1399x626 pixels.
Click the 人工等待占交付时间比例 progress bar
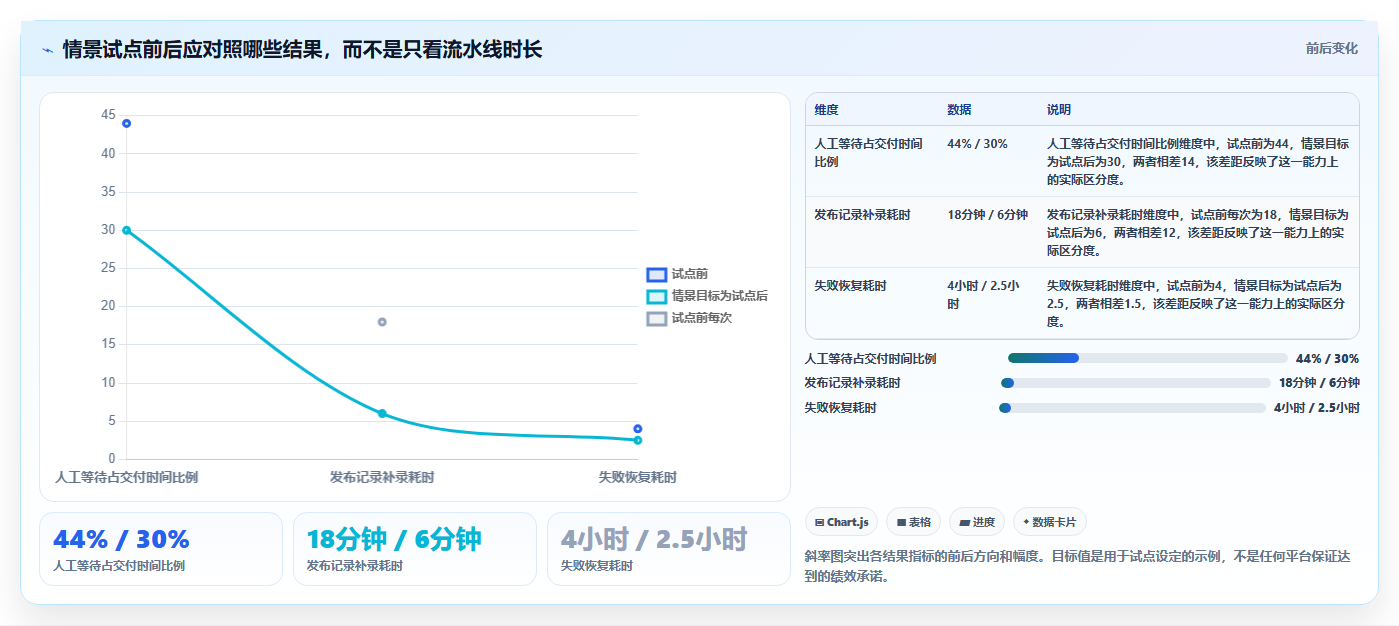coord(1147,358)
